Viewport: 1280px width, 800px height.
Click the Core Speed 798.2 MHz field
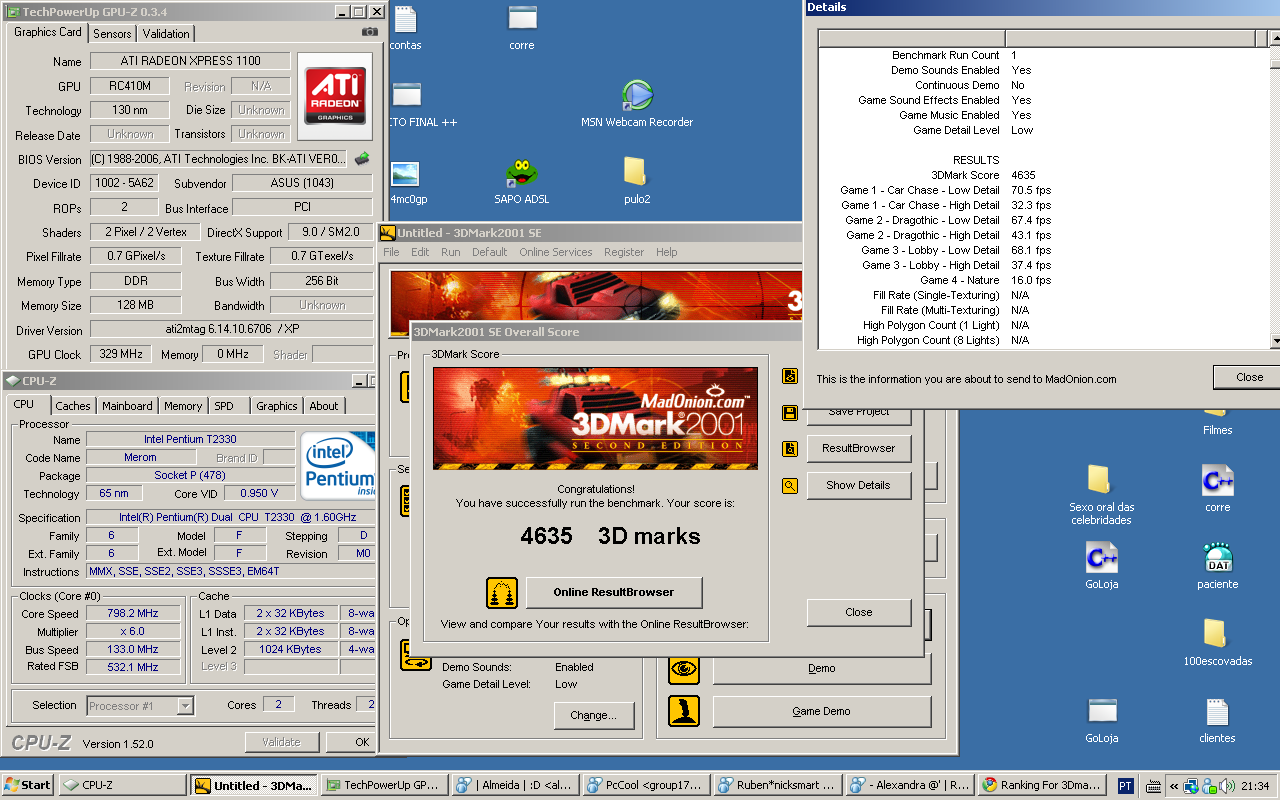133,614
